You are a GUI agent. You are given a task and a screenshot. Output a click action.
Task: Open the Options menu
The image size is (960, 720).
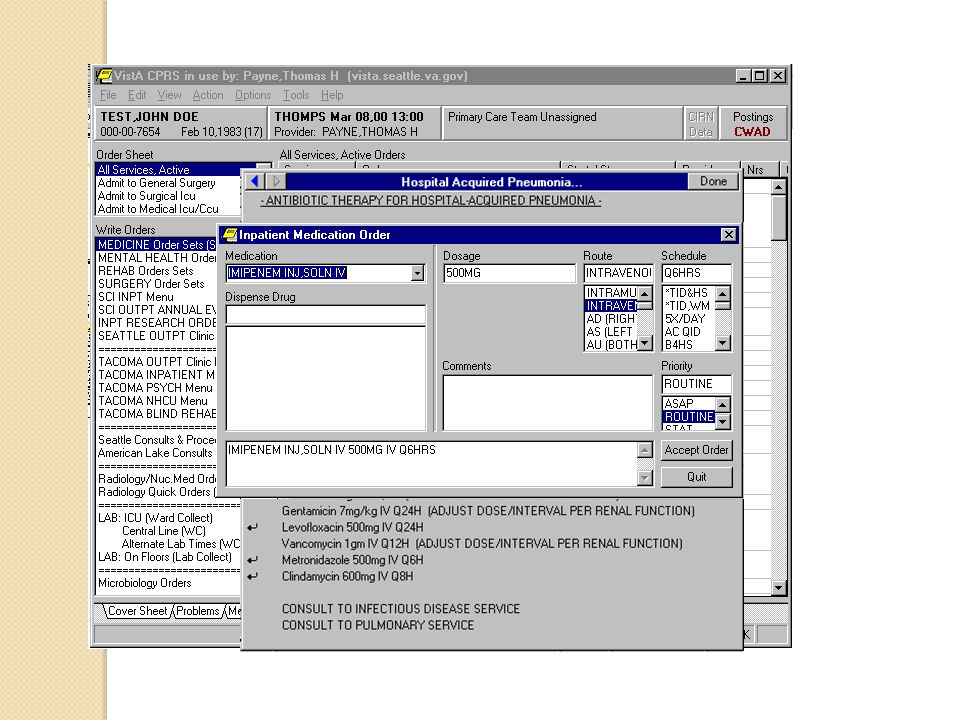pos(252,95)
